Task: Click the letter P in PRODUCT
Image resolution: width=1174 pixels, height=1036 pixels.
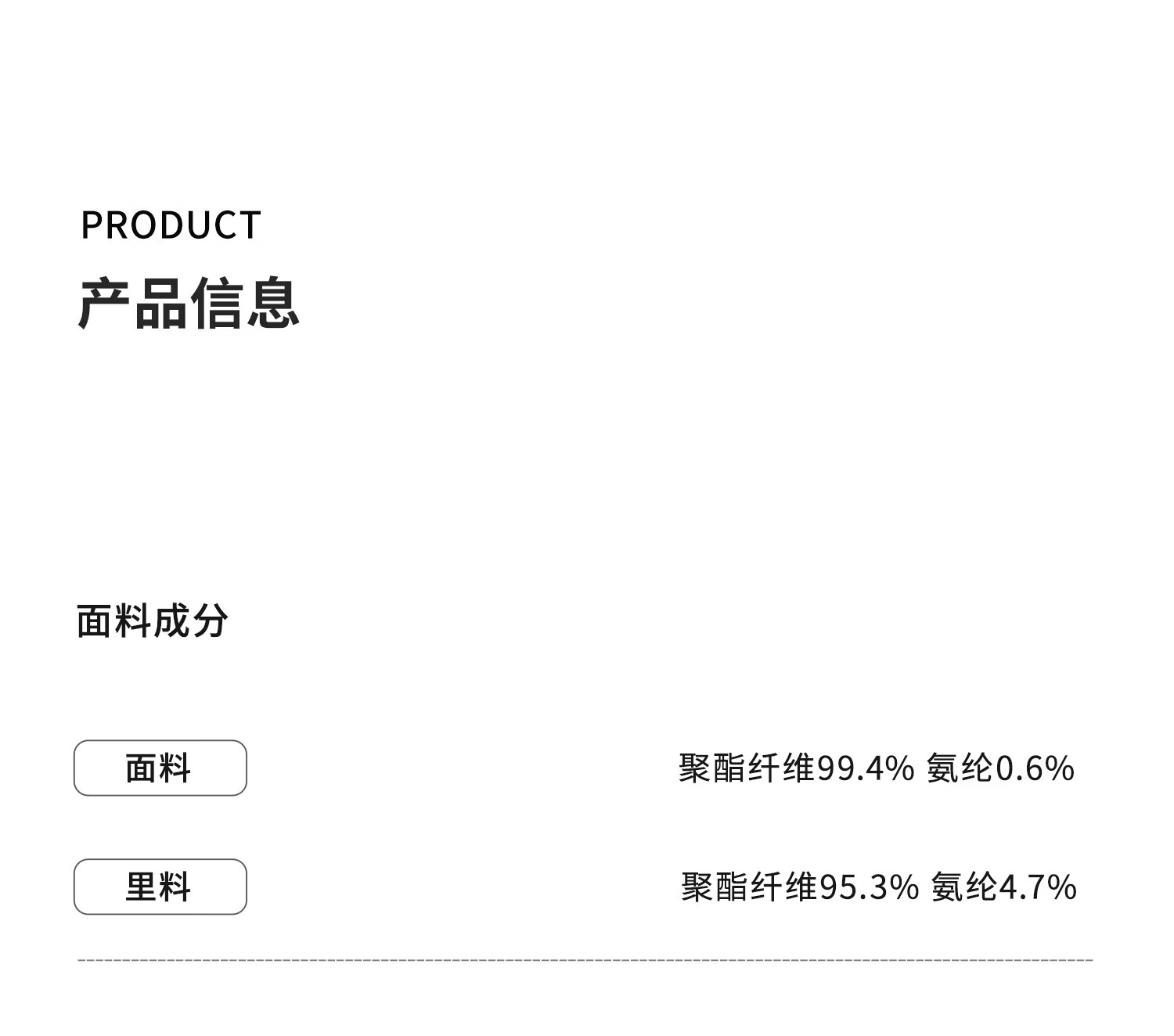Action: (92, 225)
